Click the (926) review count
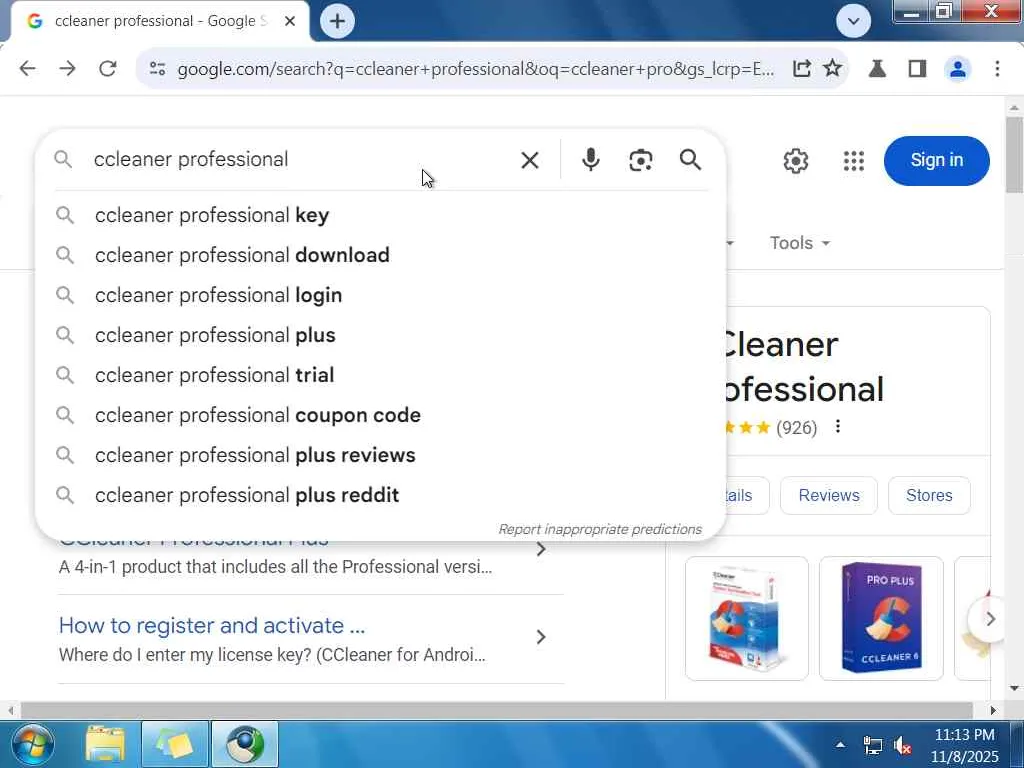1024x768 pixels. (796, 428)
